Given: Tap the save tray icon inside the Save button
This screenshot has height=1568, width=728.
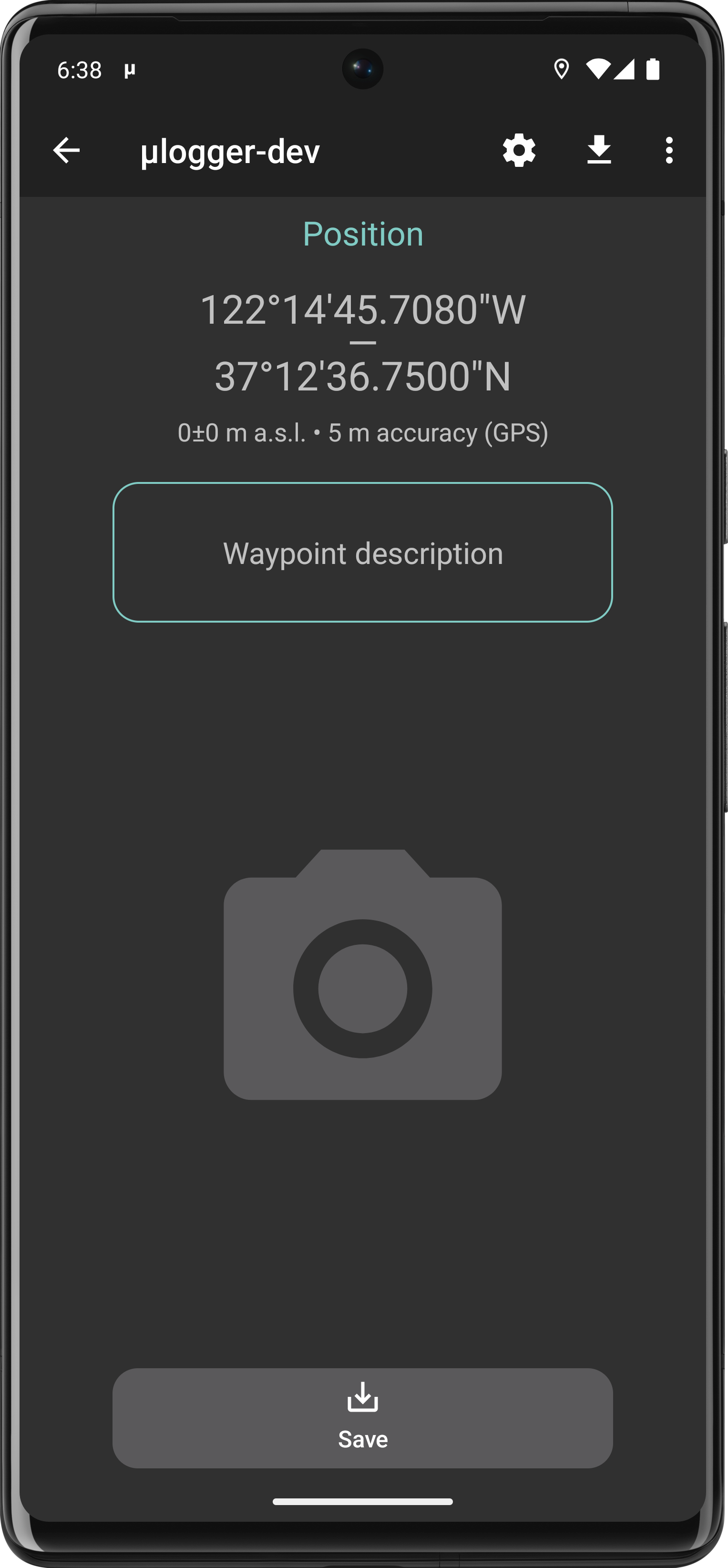Looking at the screenshot, I should coord(363,1397).
